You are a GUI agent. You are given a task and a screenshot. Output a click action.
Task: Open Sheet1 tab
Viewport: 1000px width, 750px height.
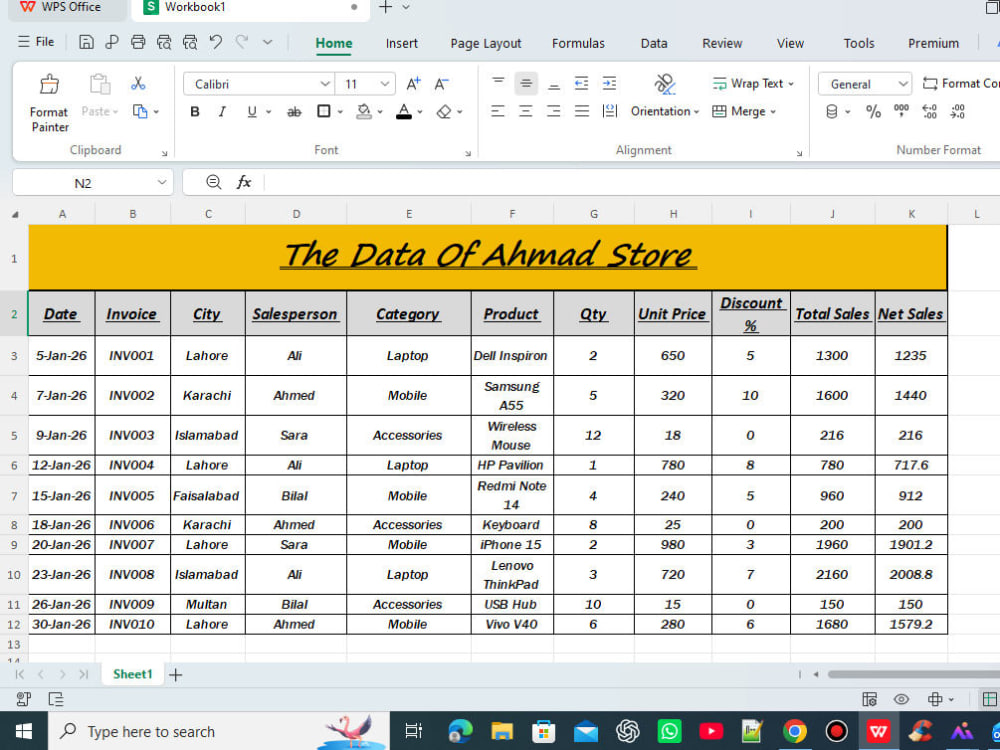click(133, 674)
